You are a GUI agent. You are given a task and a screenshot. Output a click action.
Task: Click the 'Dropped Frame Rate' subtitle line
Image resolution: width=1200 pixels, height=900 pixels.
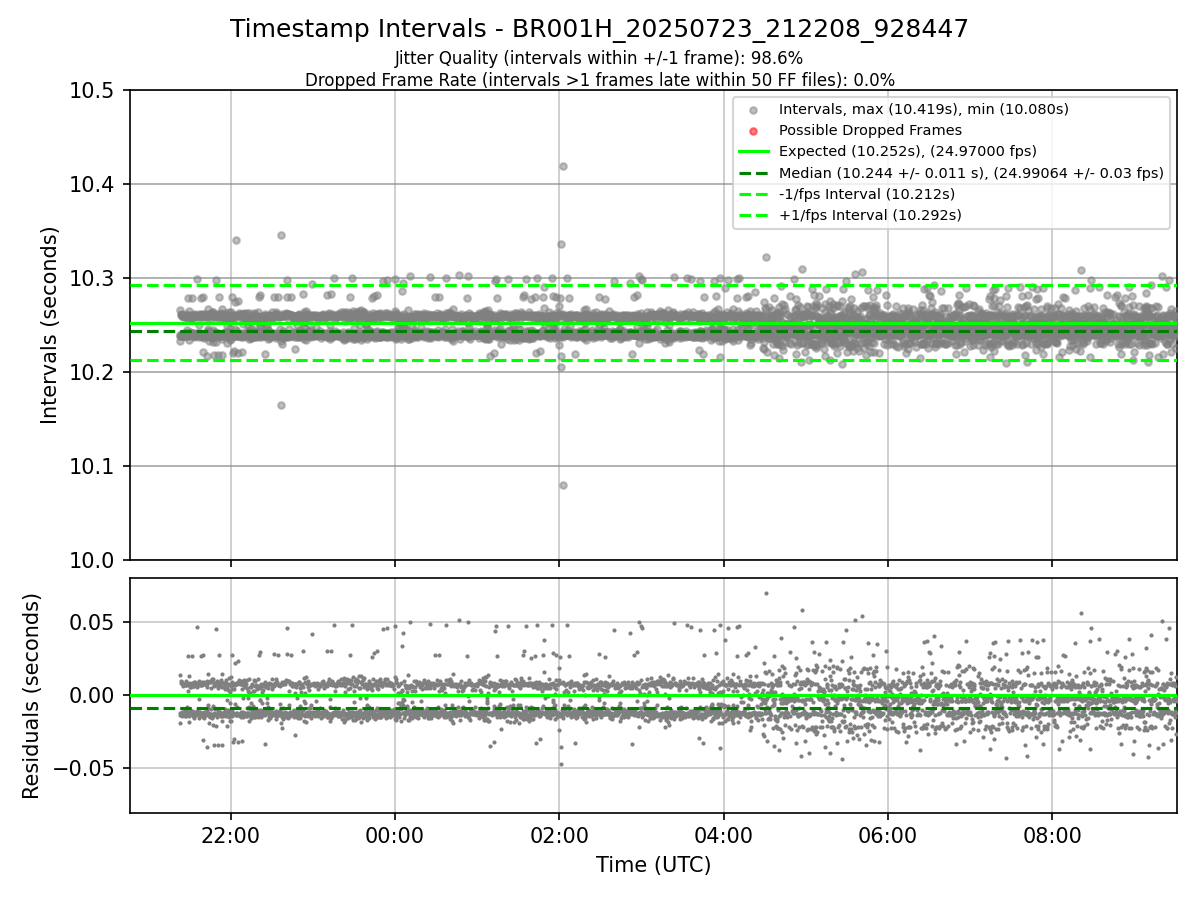(599, 79)
